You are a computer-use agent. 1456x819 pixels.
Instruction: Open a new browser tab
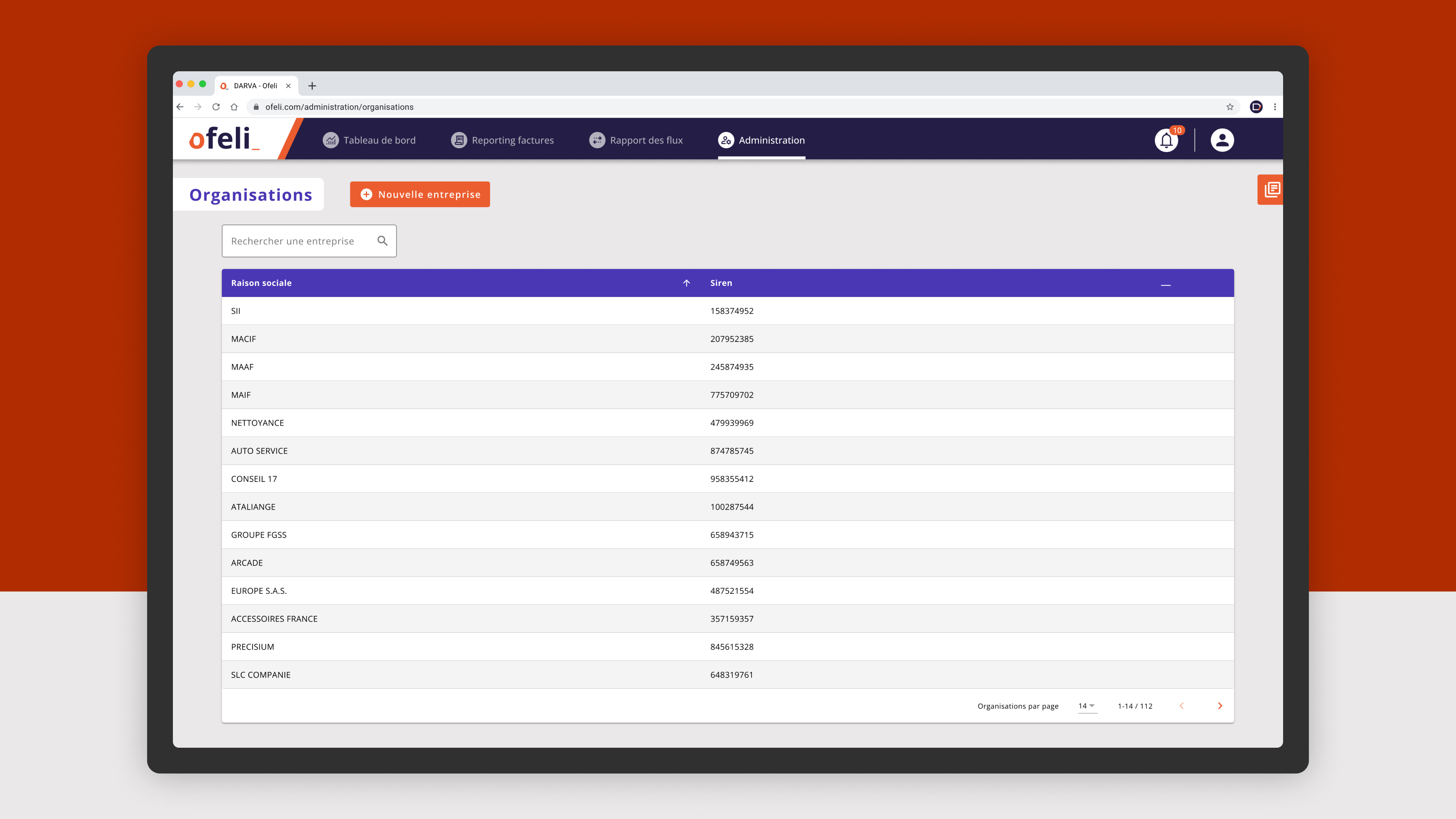312,86
